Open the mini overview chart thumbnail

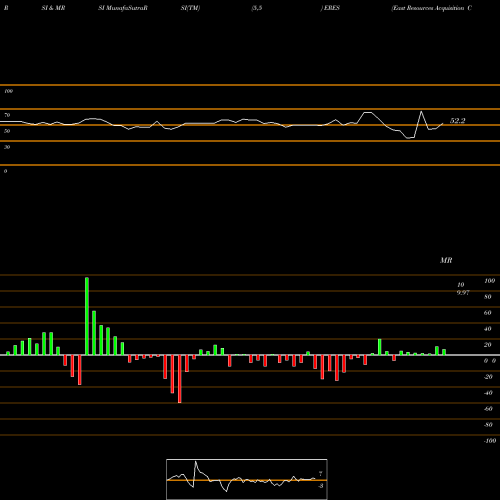247,479
